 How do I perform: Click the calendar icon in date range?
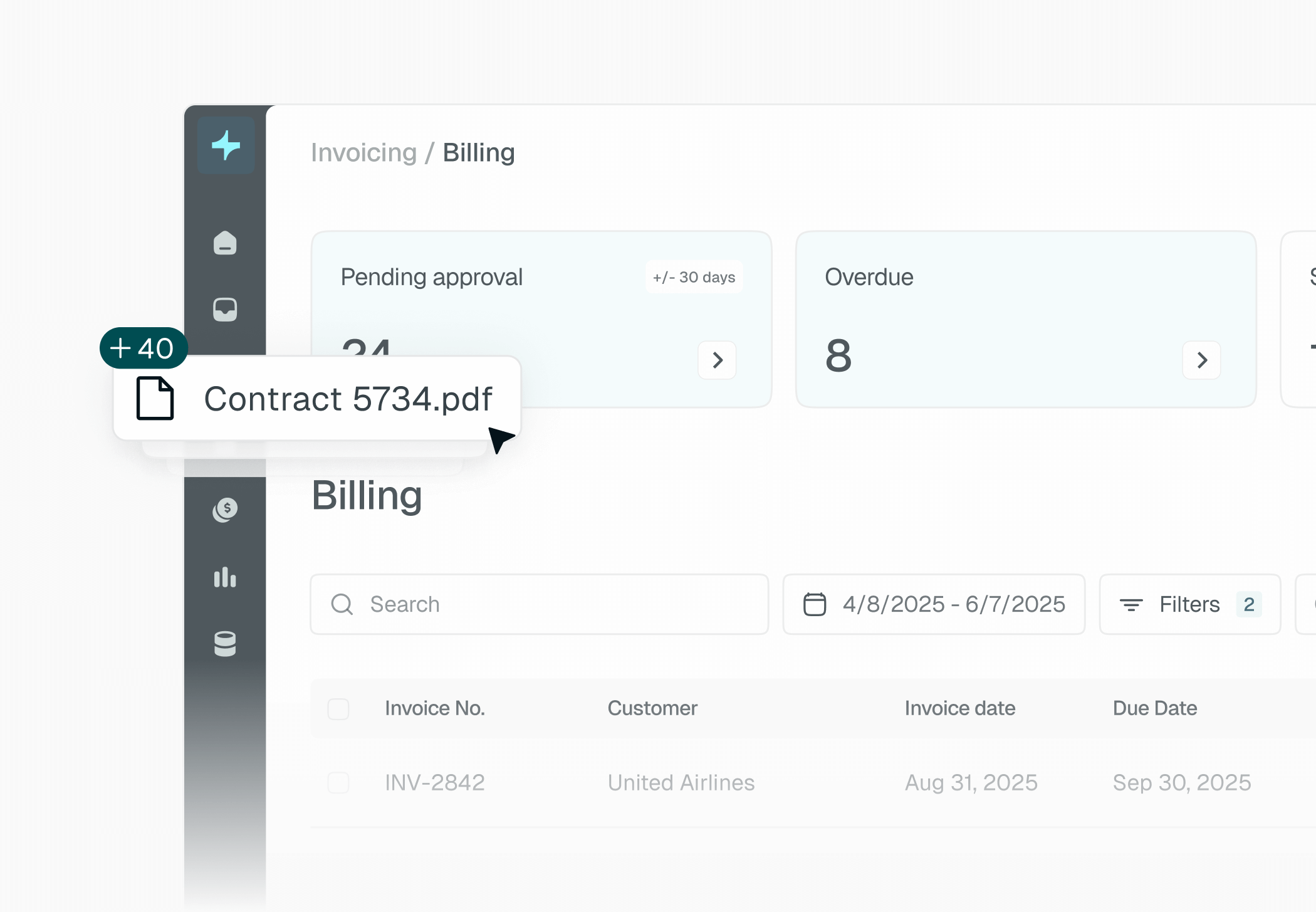pyautogui.click(x=815, y=604)
